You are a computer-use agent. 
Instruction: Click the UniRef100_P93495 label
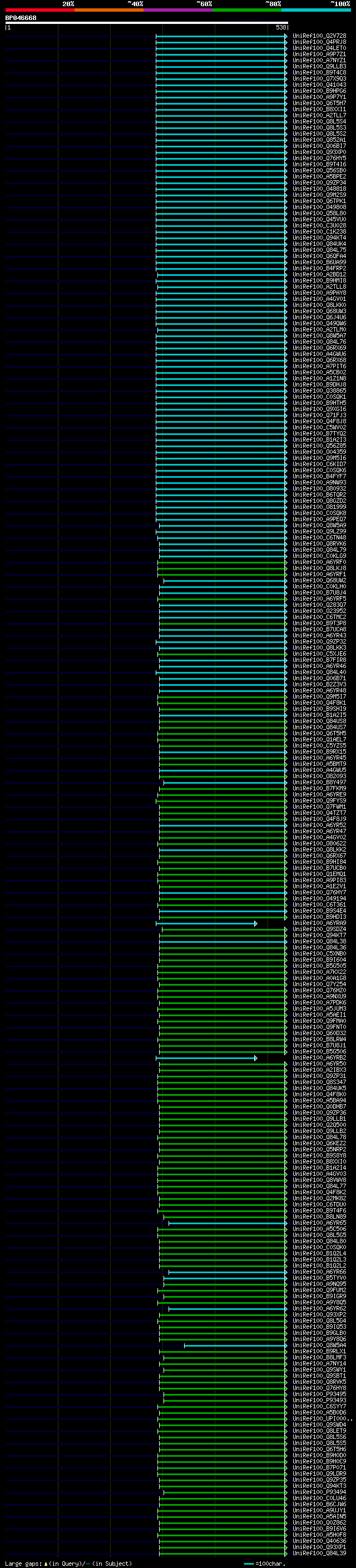[x=319, y=1394]
